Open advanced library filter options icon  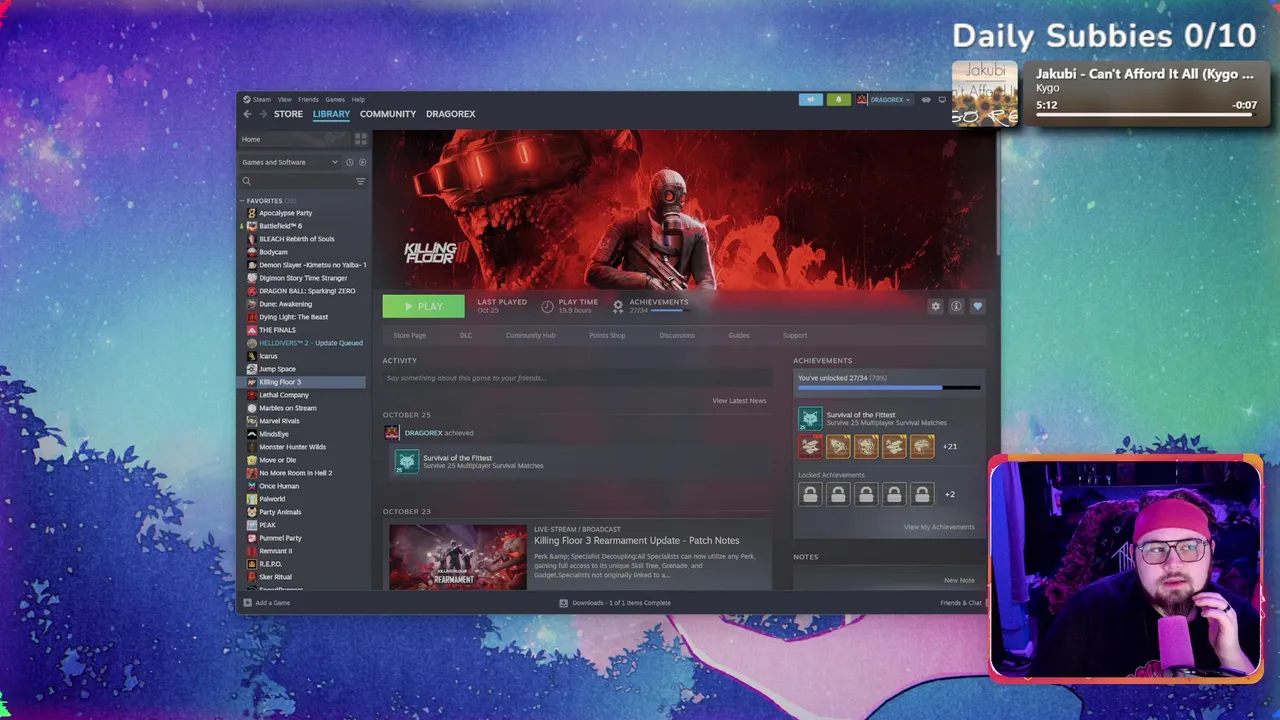360,181
